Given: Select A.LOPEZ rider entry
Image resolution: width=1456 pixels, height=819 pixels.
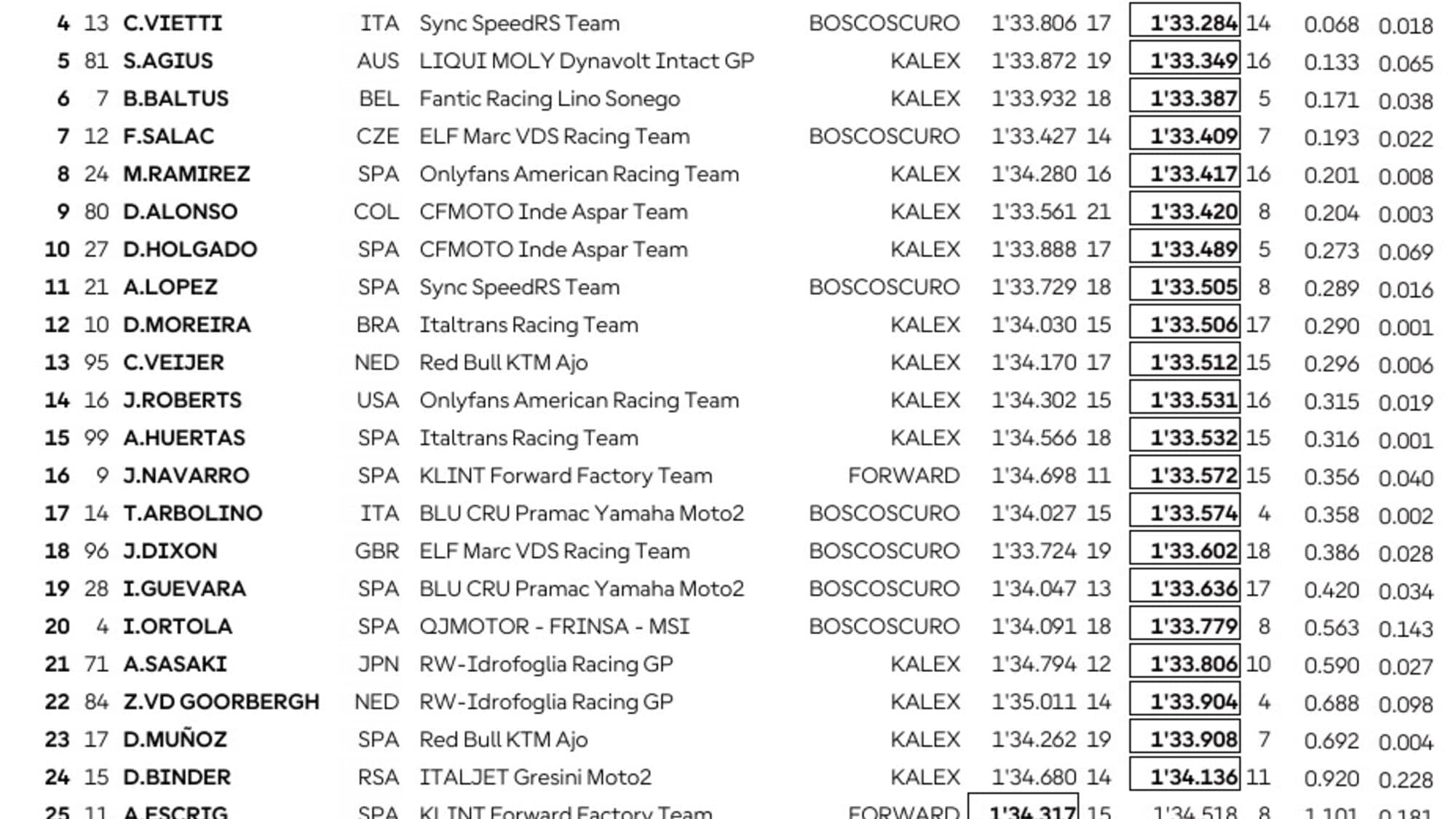Looking at the screenshot, I should coord(170,287).
